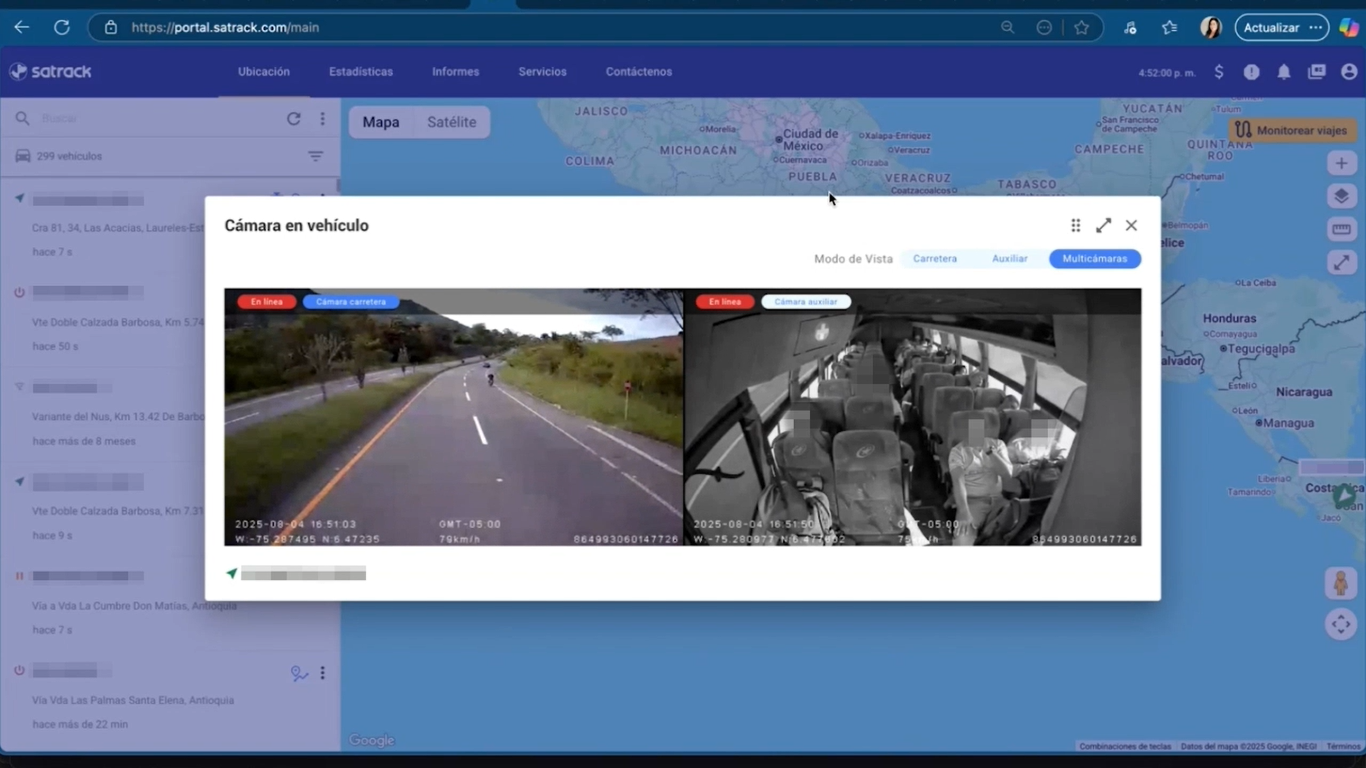Open vehicle list three-dot menu
Image resolution: width=1366 pixels, height=768 pixels.
click(x=322, y=119)
